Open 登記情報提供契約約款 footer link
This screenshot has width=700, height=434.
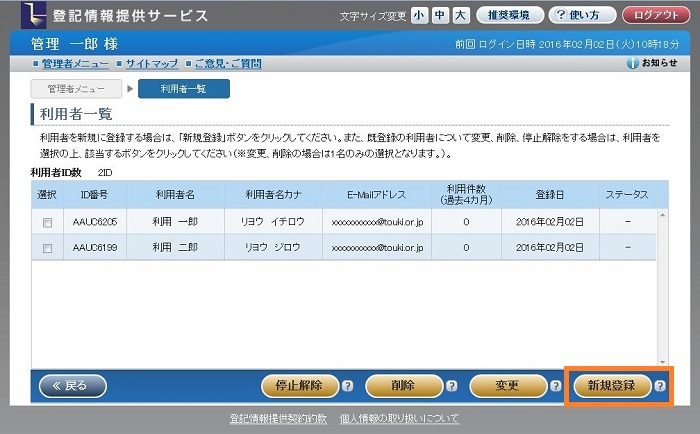[278, 419]
